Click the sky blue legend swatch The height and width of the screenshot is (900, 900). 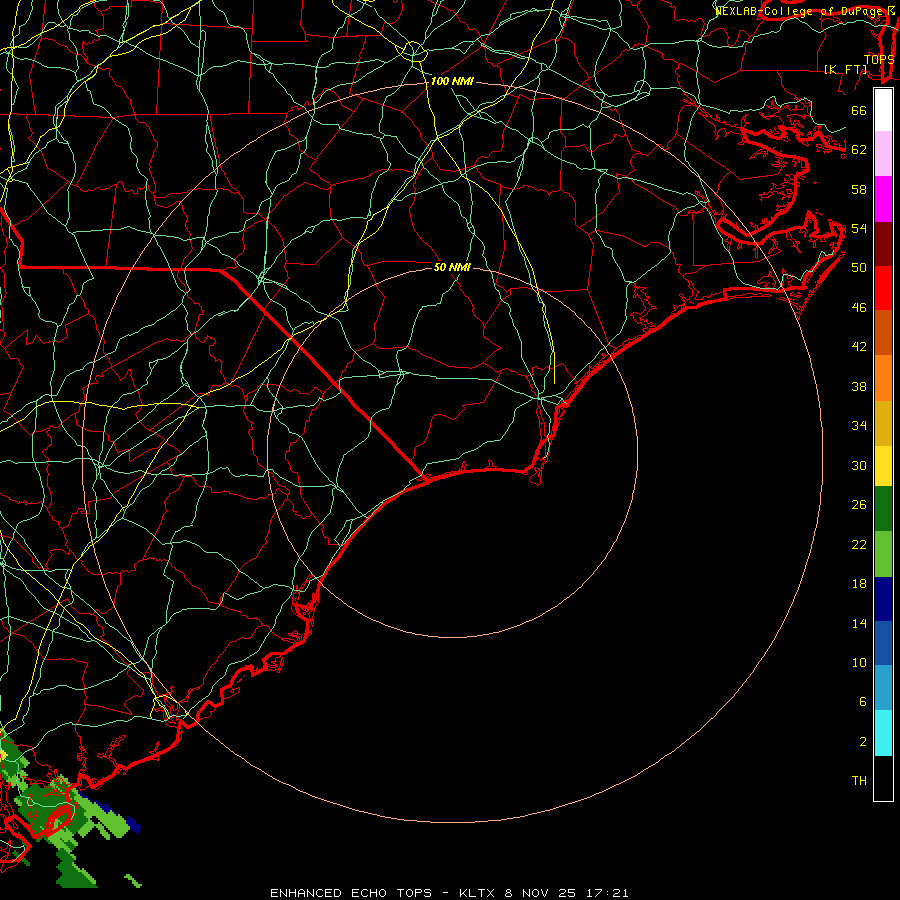883,688
